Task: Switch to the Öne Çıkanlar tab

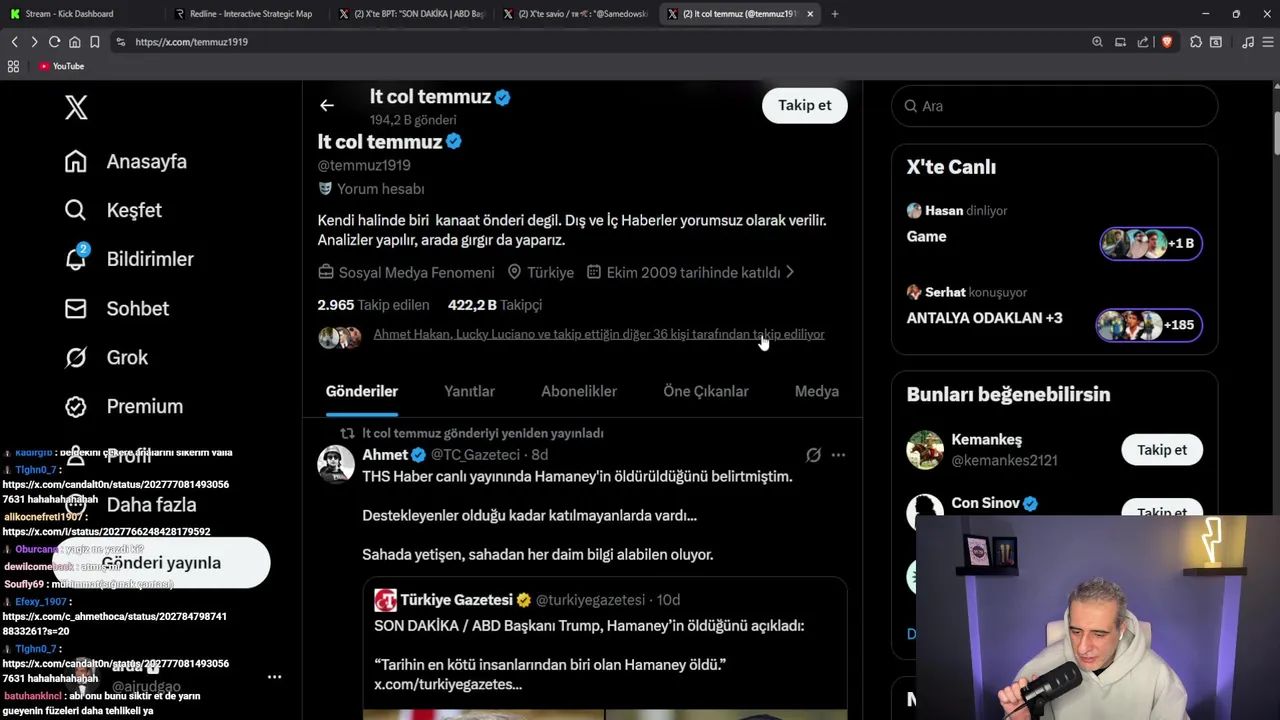Action: [x=706, y=391]
